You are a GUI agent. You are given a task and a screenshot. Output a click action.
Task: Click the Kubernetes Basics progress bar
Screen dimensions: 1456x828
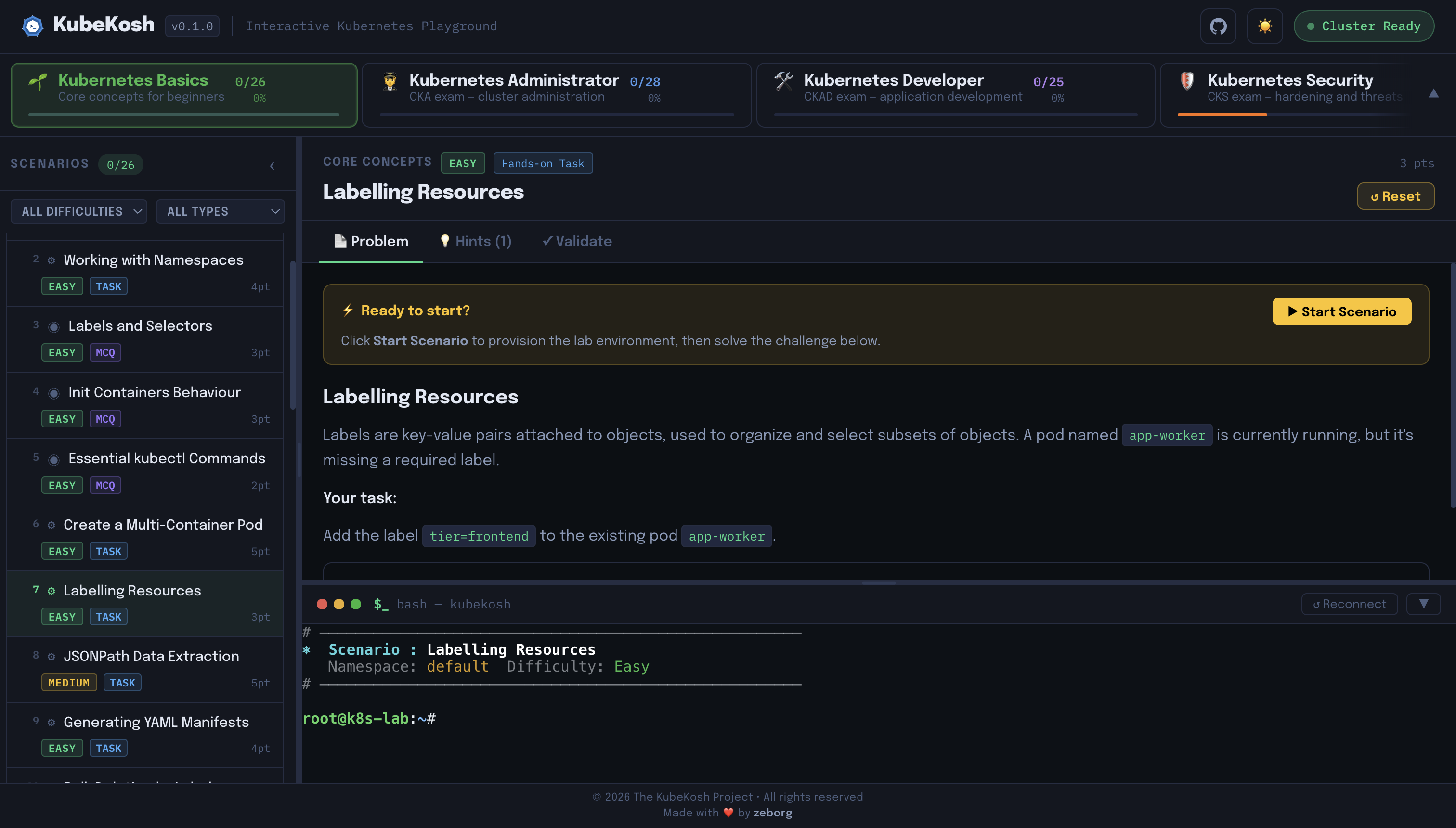click(184, 114)
